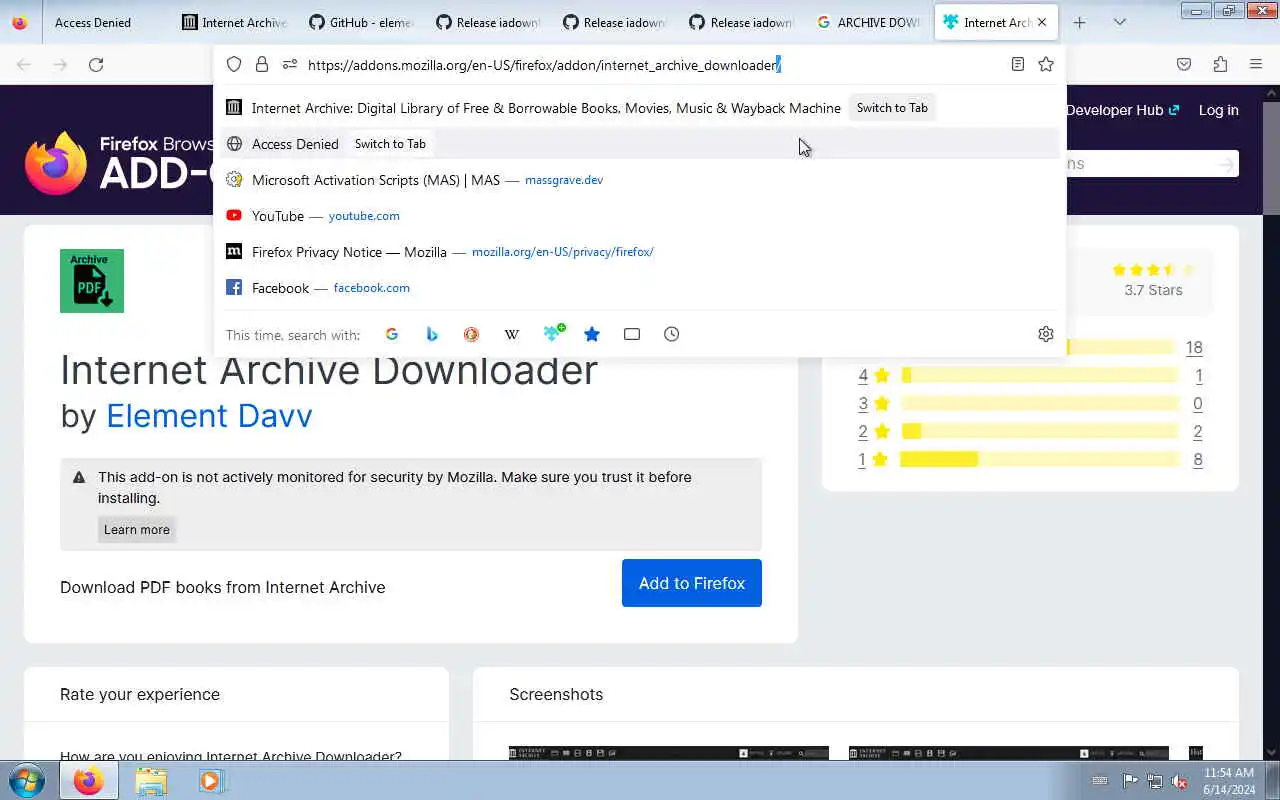Screen dimensions: 1280x800
Task: Open the first screenshot thumbnail
Action: (x=669, y=753)
